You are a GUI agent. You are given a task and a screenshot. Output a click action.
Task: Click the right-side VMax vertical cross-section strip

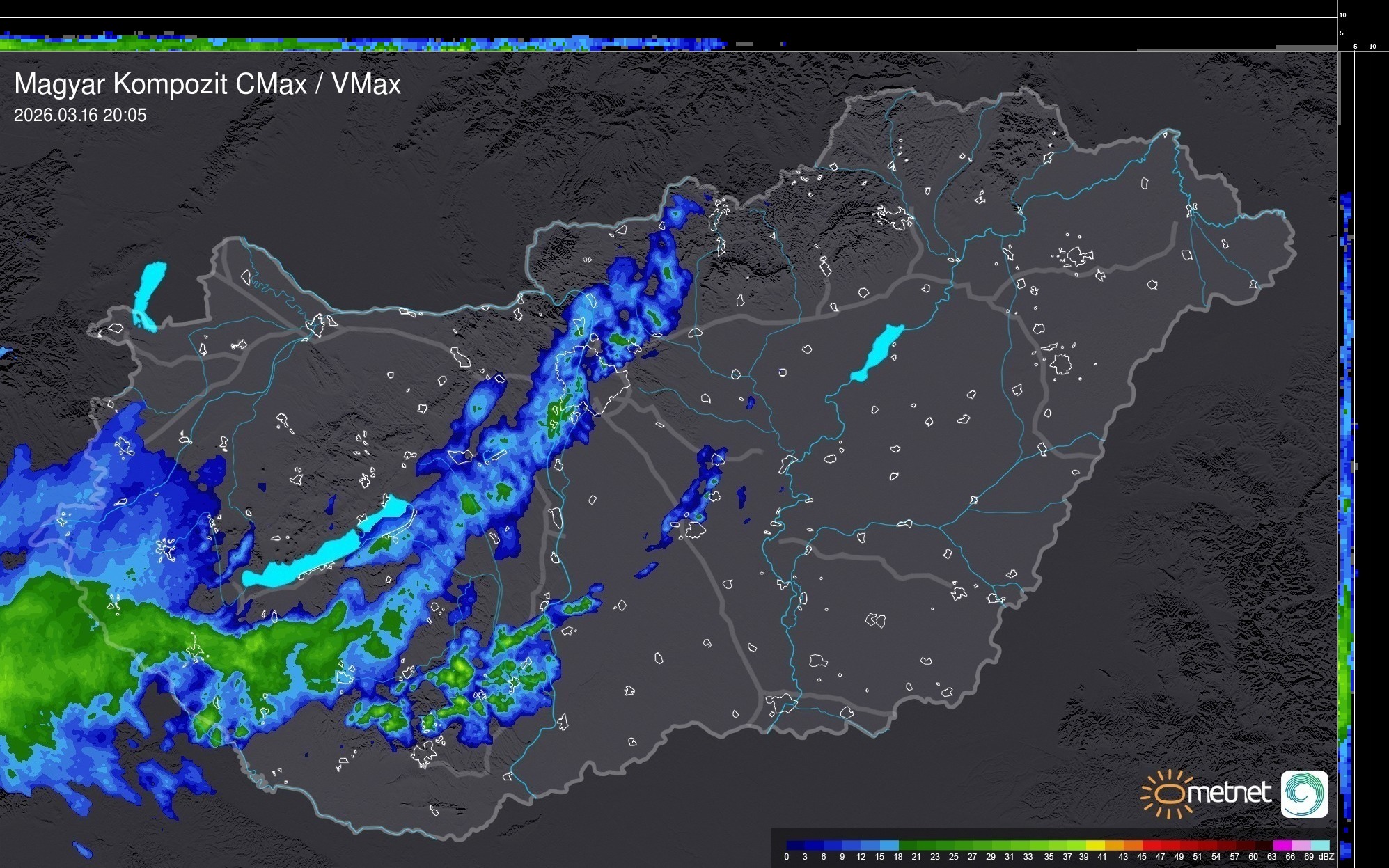click(x=1347, y=487)
